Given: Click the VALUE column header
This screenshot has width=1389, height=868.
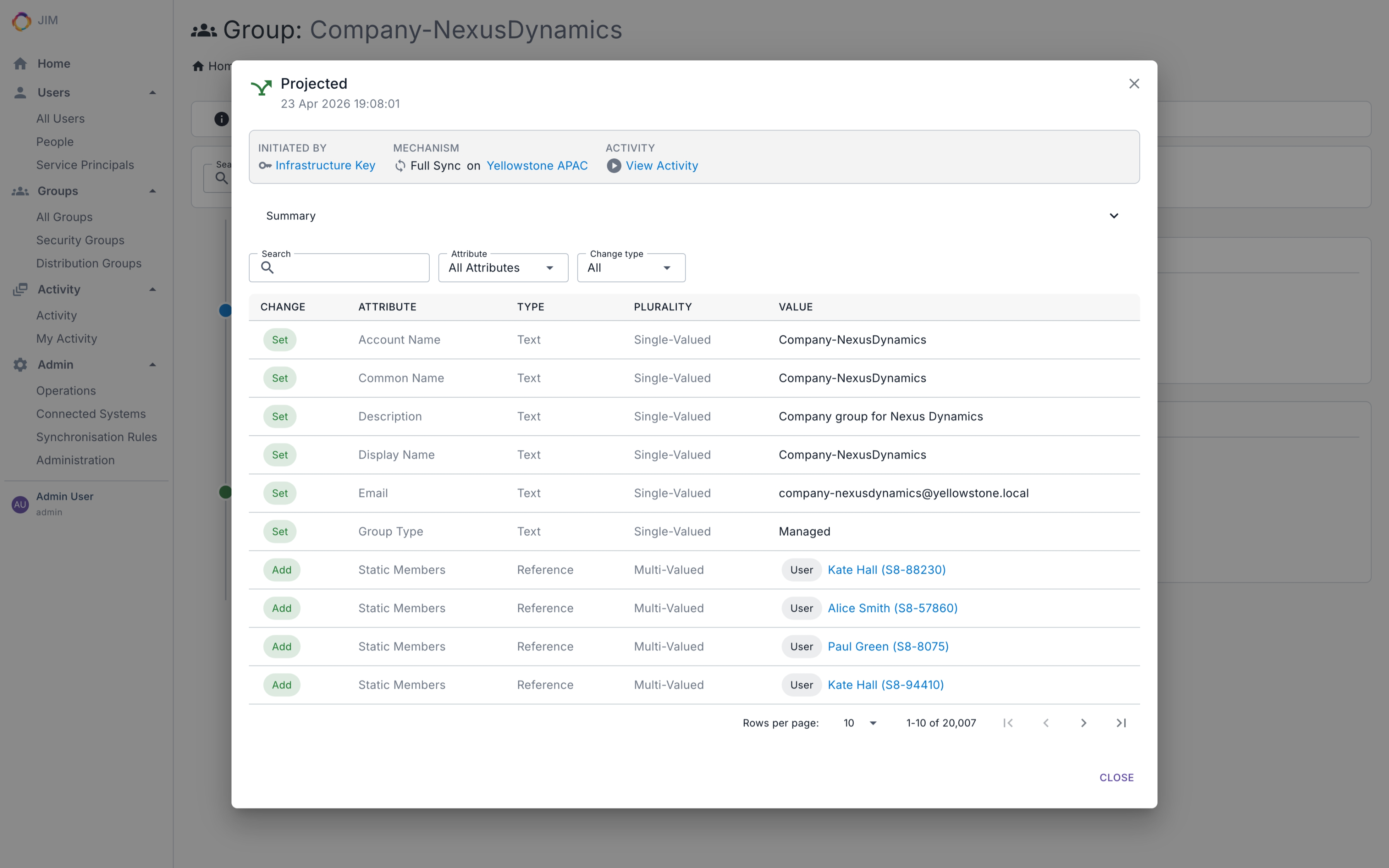Looking at the screenshot, I should [x=795, y=307].
